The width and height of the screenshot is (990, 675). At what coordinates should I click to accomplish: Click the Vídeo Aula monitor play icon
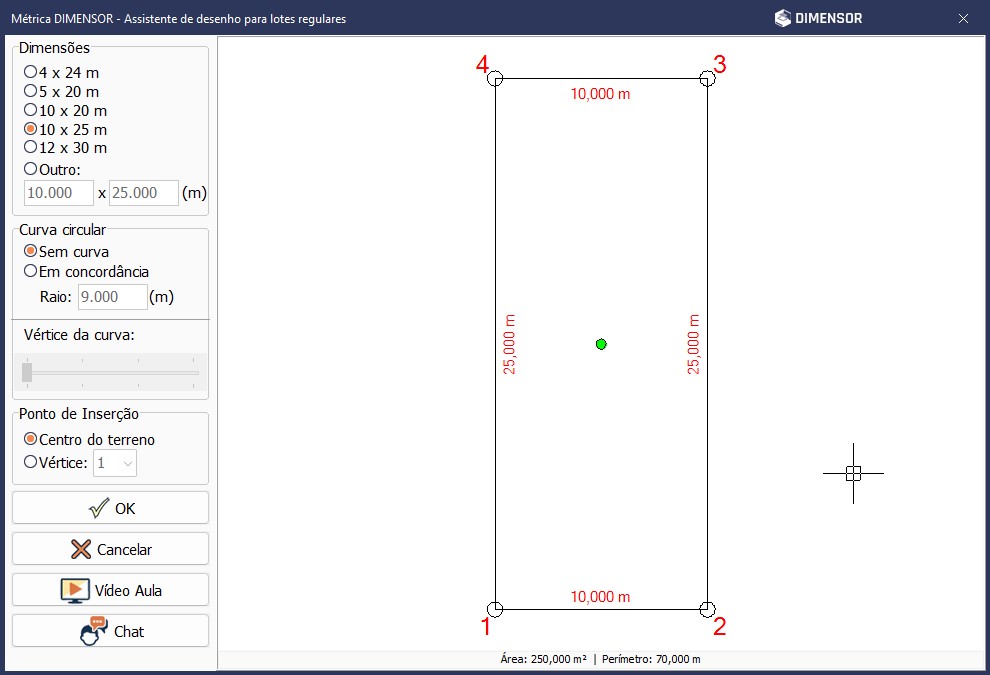[x=75, y=590]
